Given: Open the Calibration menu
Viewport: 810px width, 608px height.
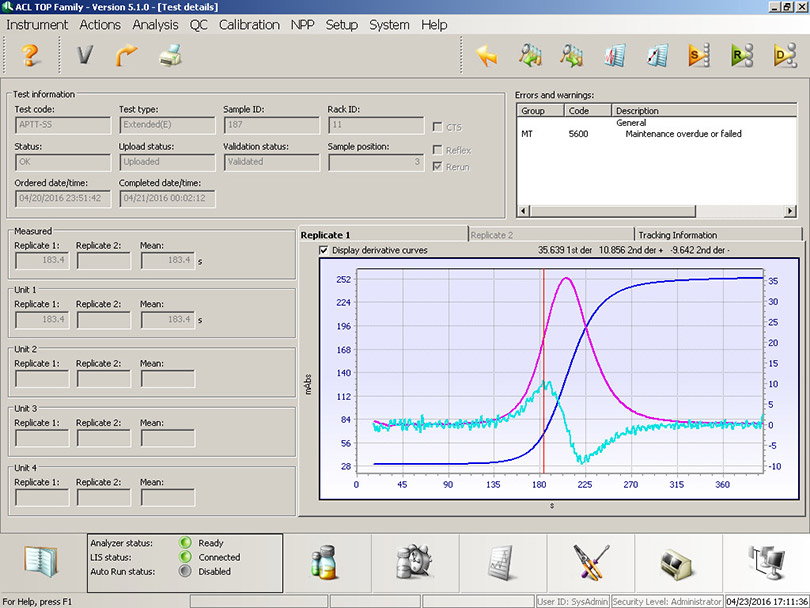Looking at the screenshot, I should (x=249, y=25).
